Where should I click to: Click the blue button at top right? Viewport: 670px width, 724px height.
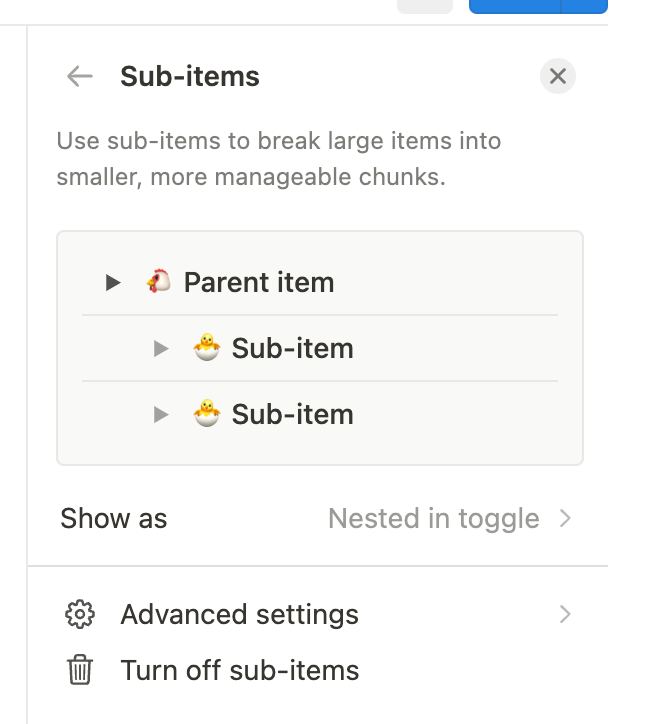[538, 6]
